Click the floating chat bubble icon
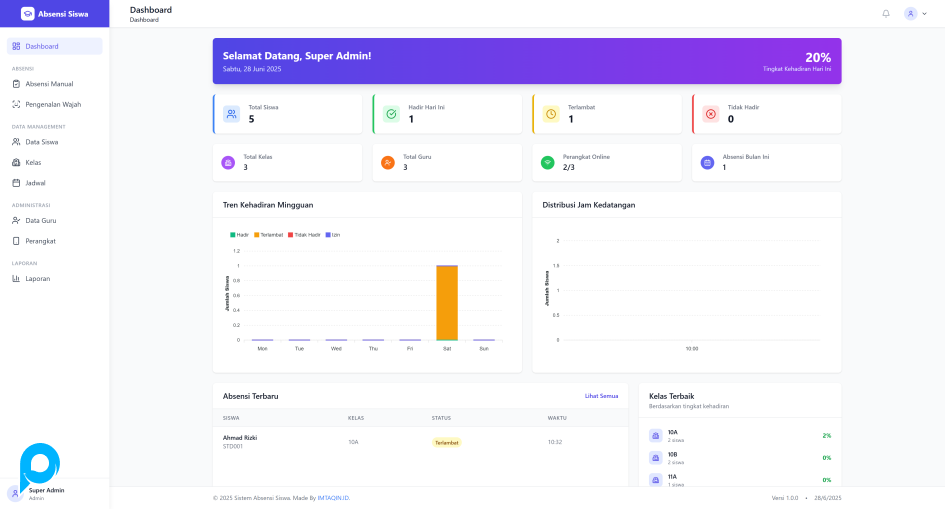Image resolution: width=945 pixels, height=509 pixels. [40, 465]
